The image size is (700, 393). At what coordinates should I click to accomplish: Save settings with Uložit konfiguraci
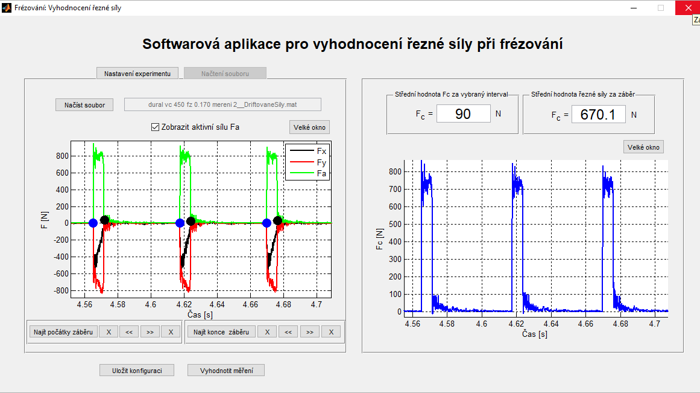137,370
